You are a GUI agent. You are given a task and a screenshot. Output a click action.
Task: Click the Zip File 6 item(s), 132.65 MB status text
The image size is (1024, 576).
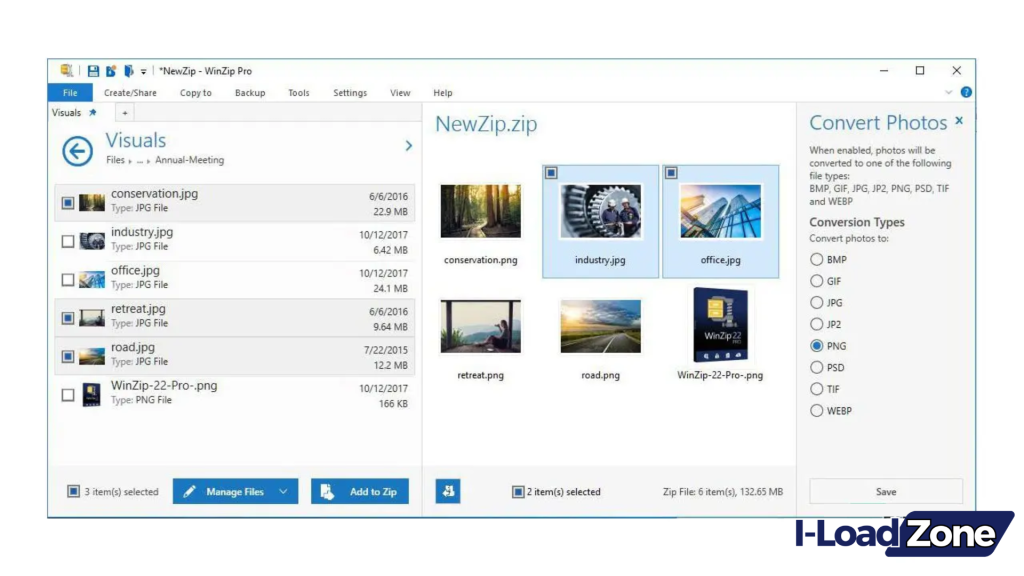point(722,492)
